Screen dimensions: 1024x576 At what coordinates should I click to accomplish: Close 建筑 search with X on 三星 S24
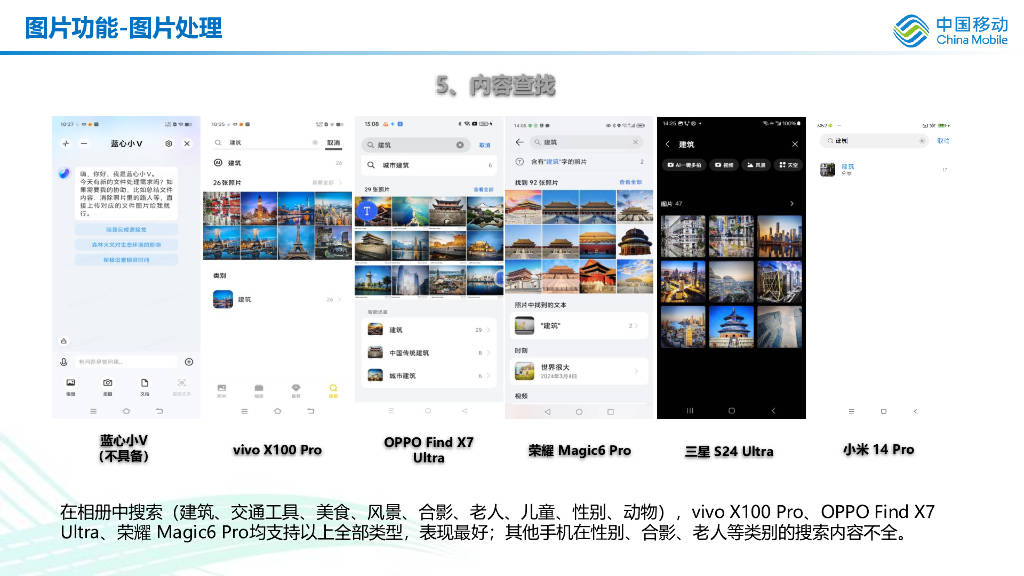click(x=795, y=144)
